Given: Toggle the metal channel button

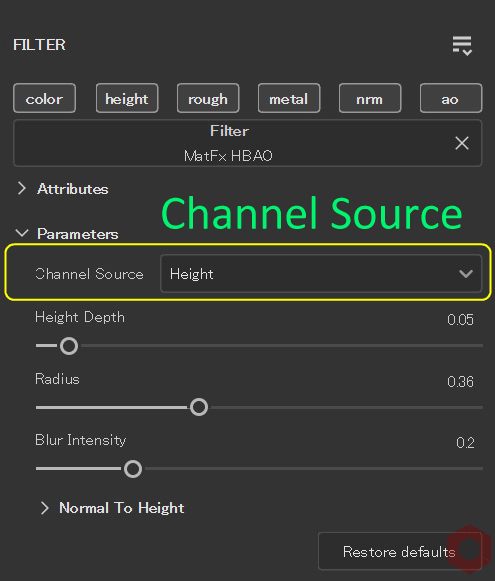Looking at the screenshot, I should pos(289,99).
